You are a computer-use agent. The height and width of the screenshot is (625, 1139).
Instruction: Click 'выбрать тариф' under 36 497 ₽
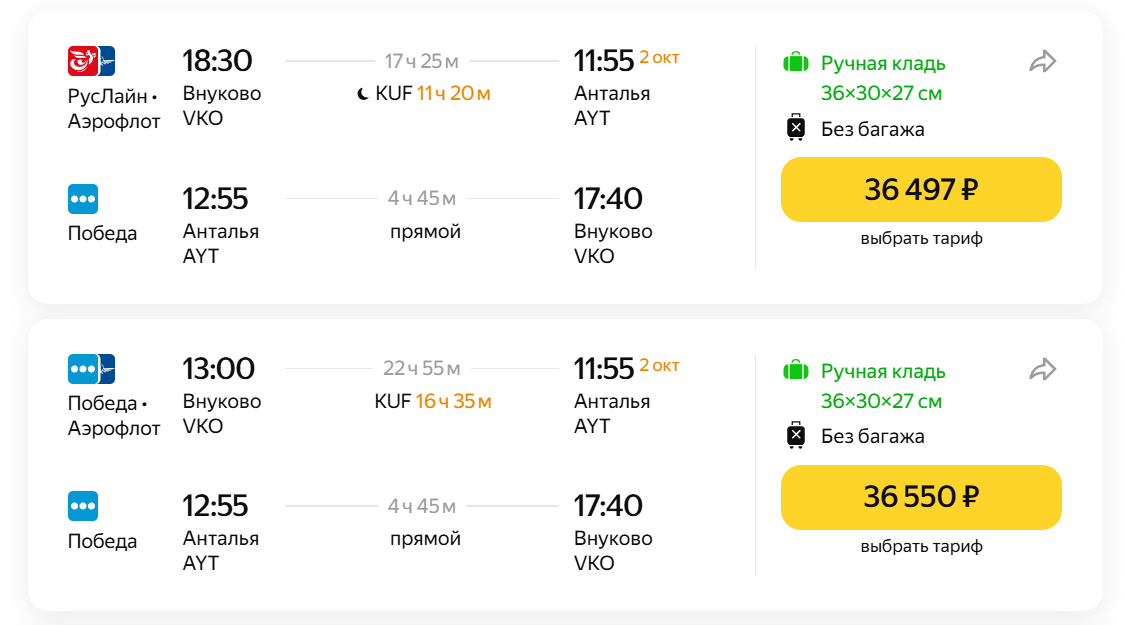[921, 239]
